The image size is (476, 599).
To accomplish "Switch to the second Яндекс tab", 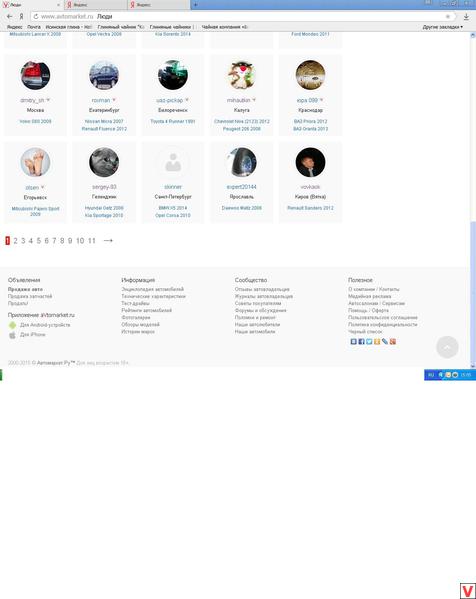I will (x=159, y=5).
